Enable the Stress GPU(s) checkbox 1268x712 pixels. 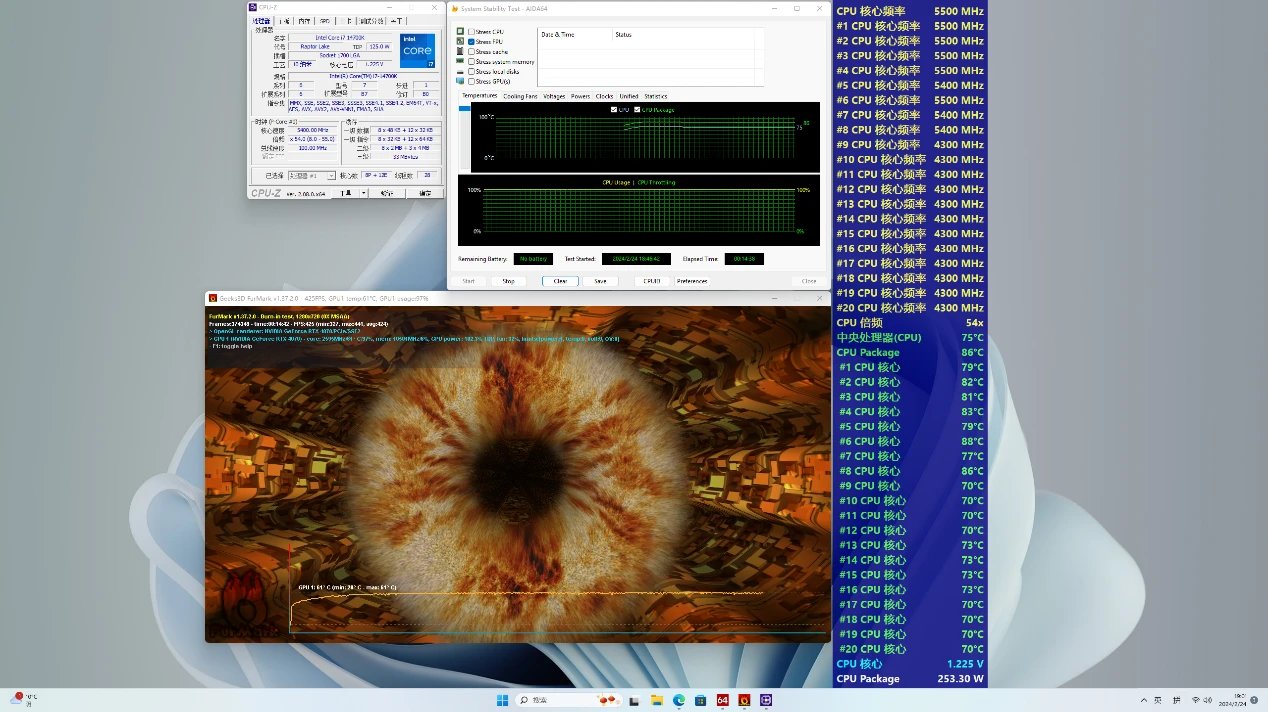471,81
